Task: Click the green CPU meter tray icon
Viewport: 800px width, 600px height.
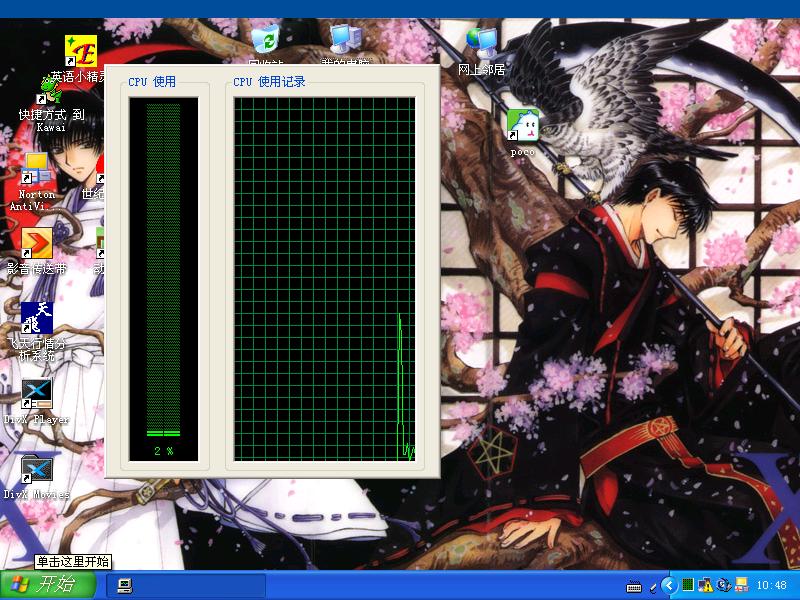Action: (x=688, y=585)
